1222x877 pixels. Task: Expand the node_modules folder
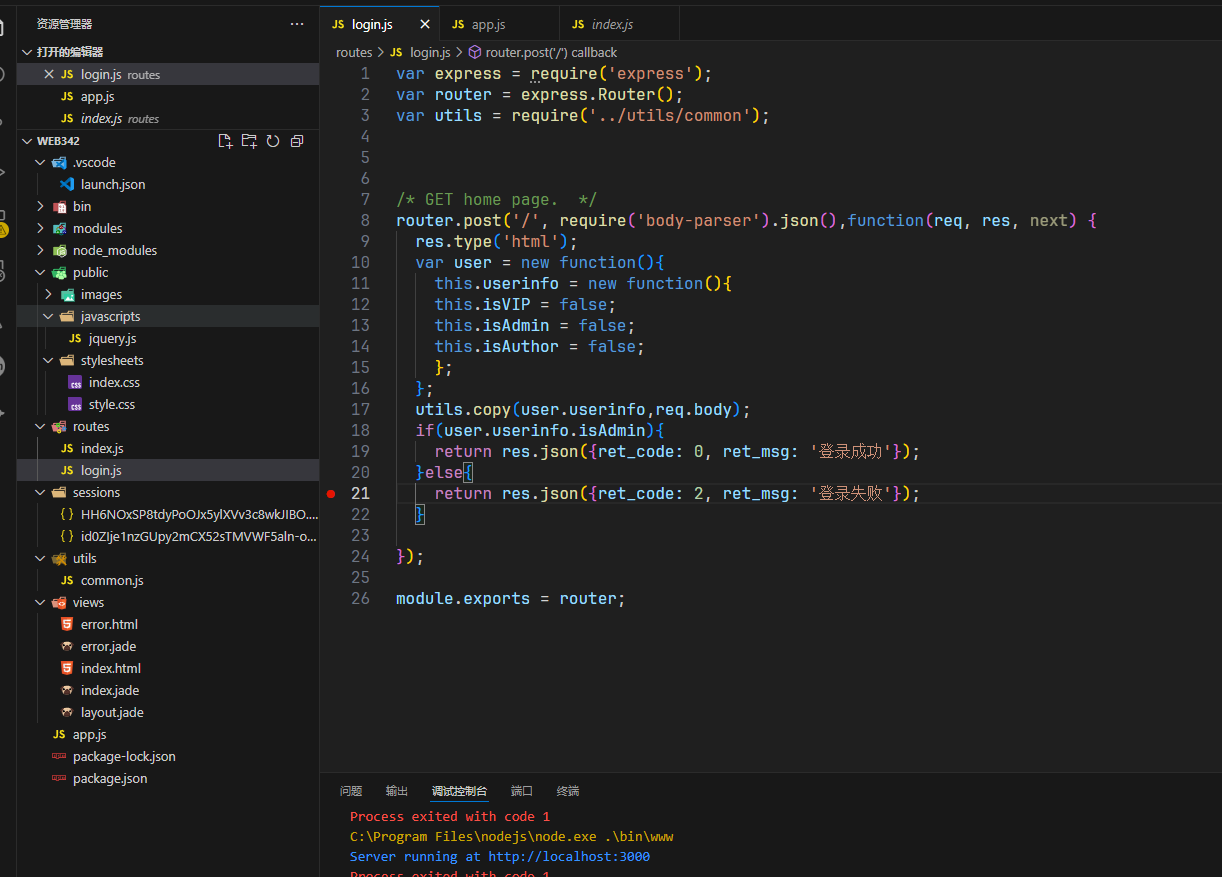coord(114,251)
